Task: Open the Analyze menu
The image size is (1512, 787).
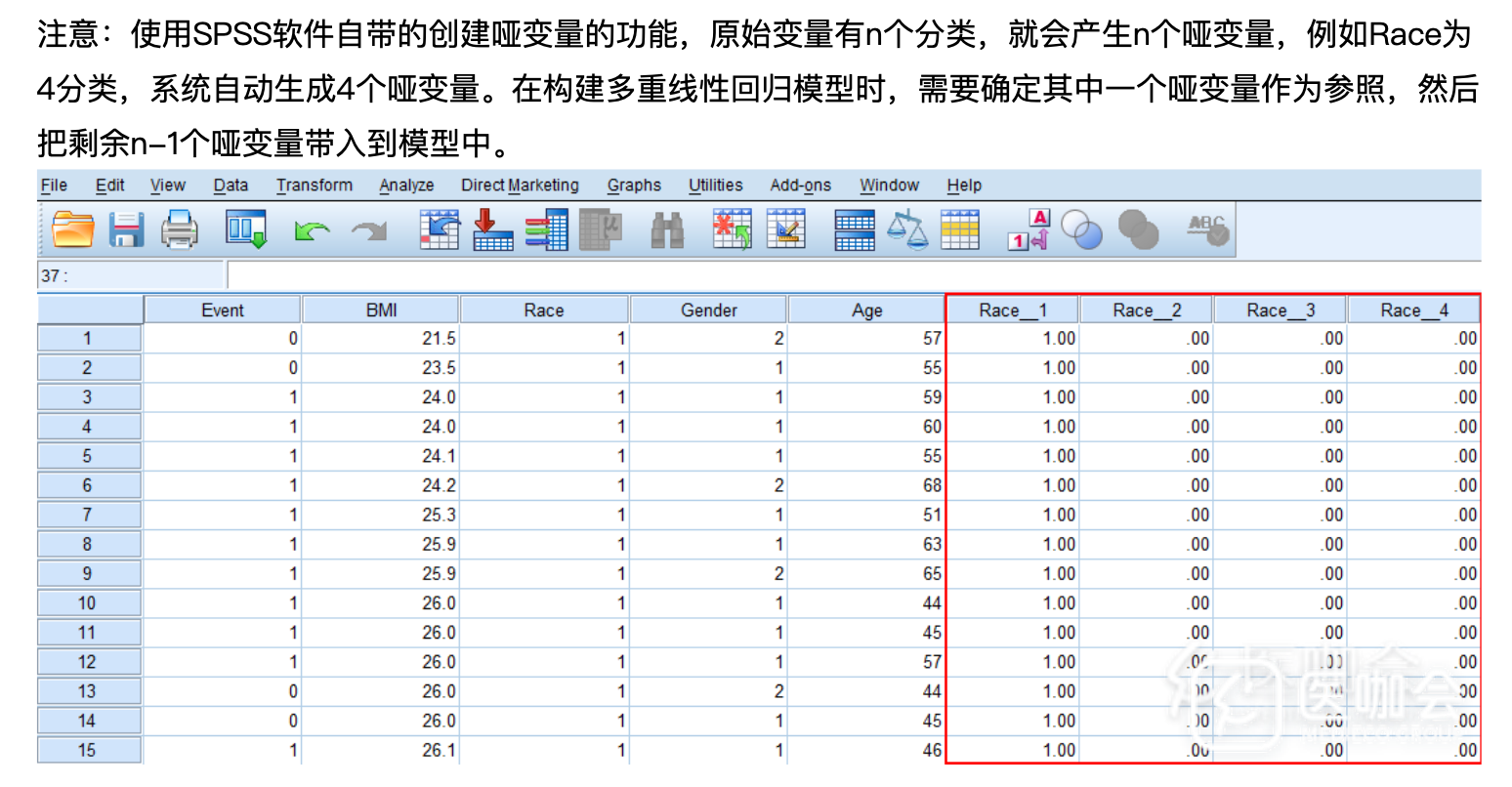Action: pyautogui.click(x=406, y=186)
